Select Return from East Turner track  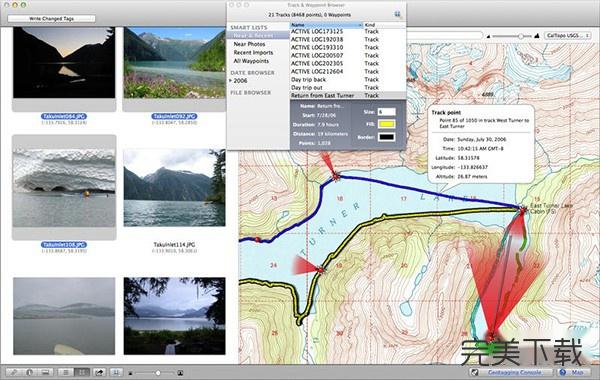347,95
